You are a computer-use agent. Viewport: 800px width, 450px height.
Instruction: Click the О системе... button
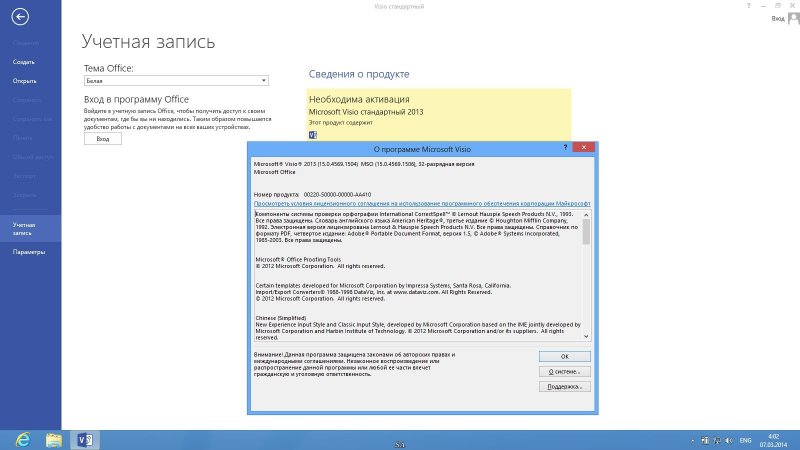[565, 371]
